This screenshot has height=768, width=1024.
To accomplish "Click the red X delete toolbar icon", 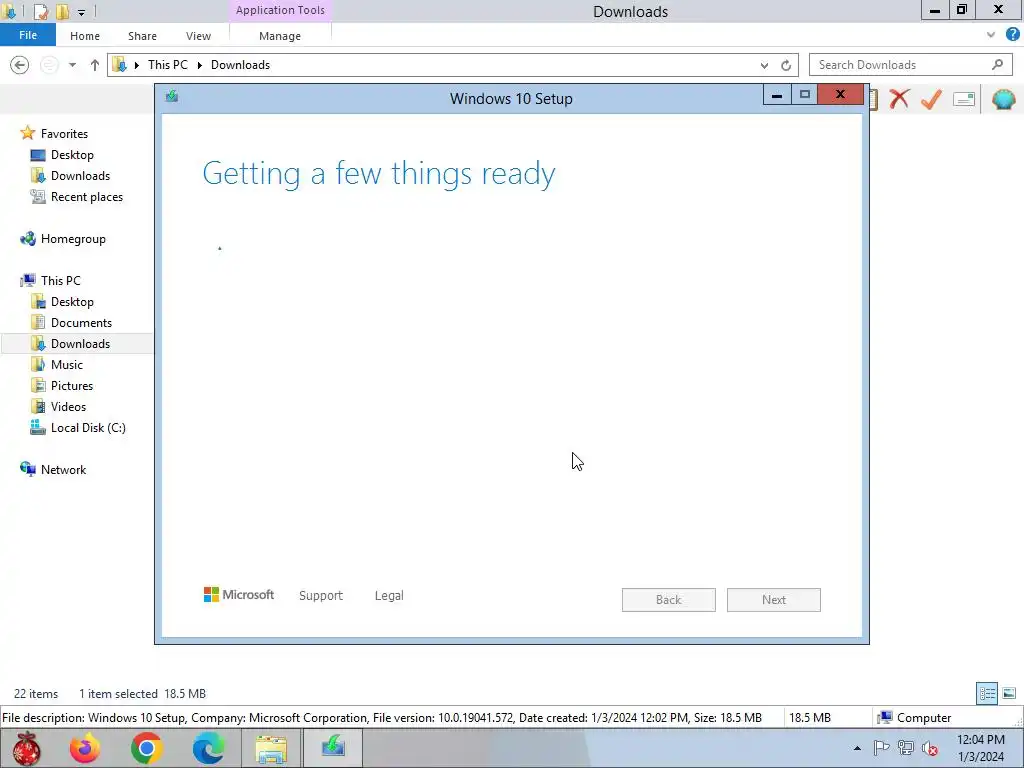I will tap(899, 99).
